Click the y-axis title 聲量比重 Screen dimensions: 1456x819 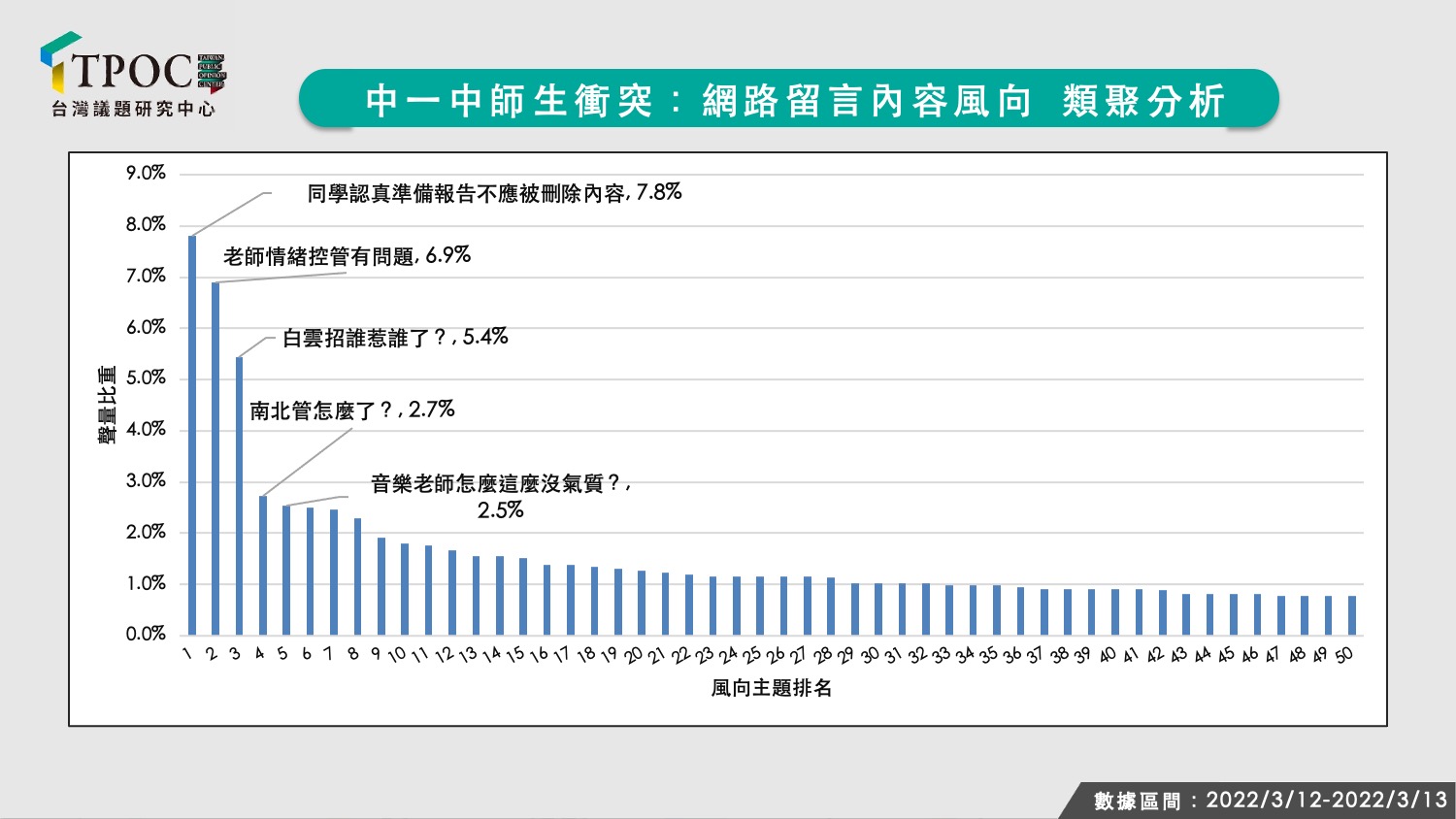[x=108, y=405]
